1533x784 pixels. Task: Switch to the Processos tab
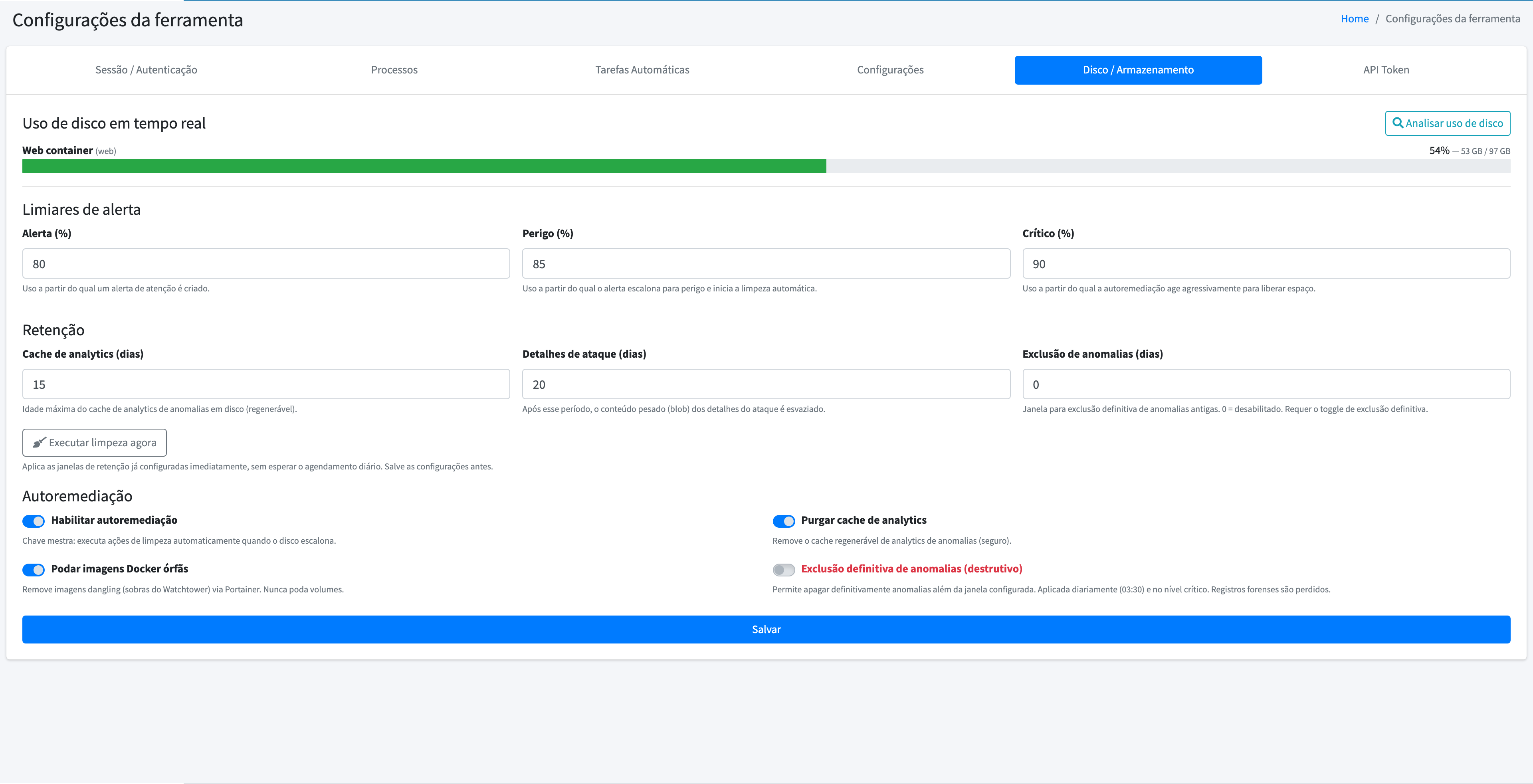pos(394,70)
